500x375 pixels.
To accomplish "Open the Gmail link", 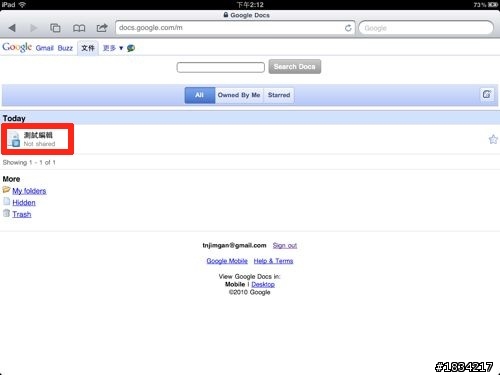I will (x=45, y=48).
